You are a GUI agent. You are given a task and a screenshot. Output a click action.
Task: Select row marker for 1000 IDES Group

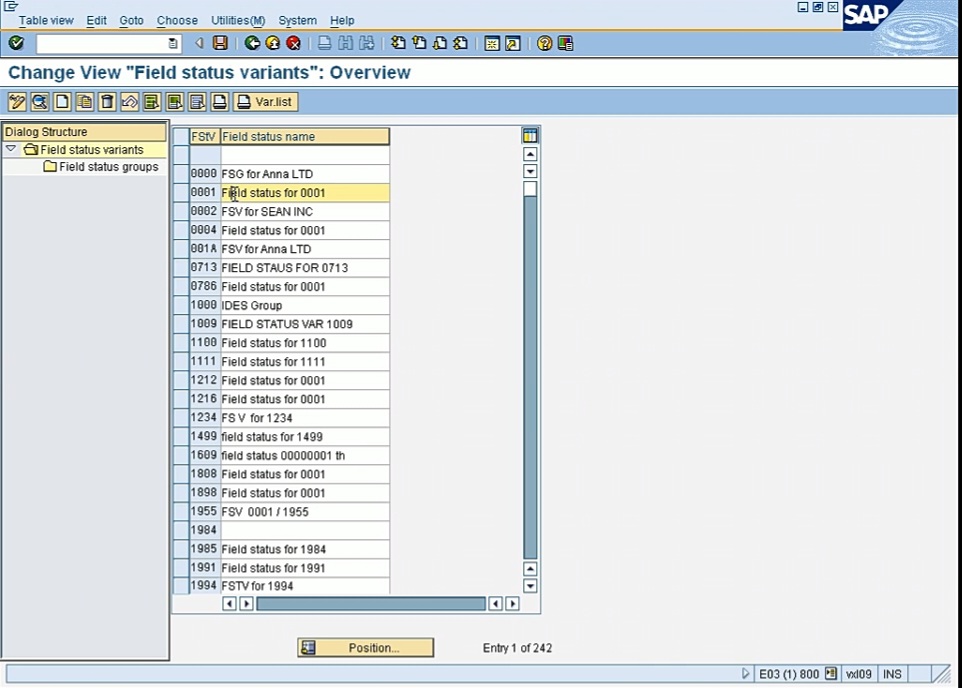(x=181, y=305)
